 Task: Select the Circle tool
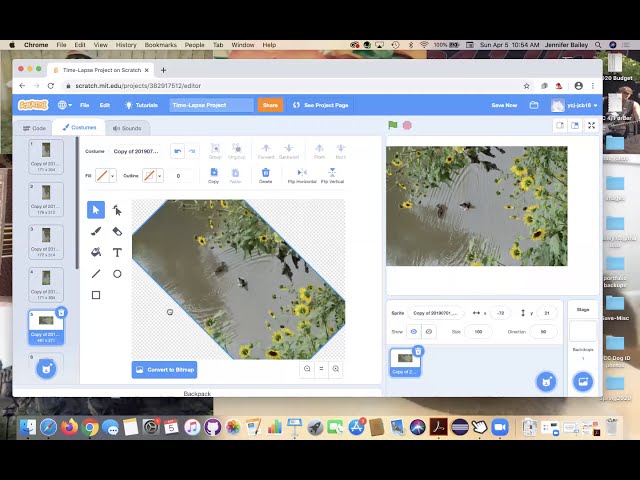[x=117, y=274]
